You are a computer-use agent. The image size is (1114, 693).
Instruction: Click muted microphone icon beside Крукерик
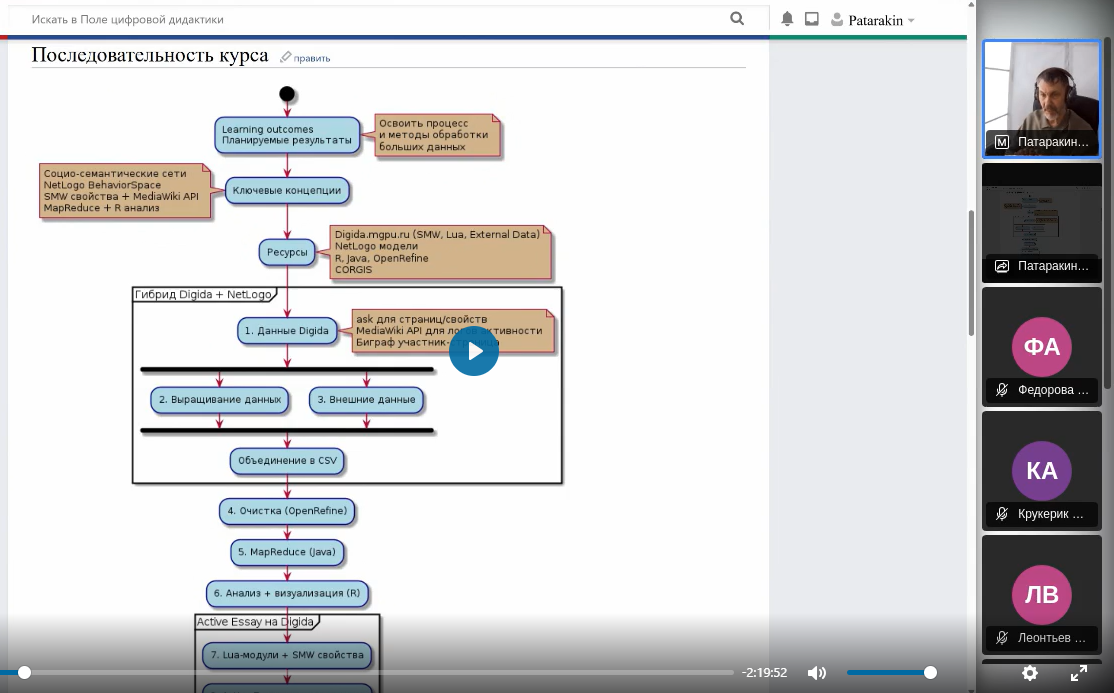(1002, 514)
